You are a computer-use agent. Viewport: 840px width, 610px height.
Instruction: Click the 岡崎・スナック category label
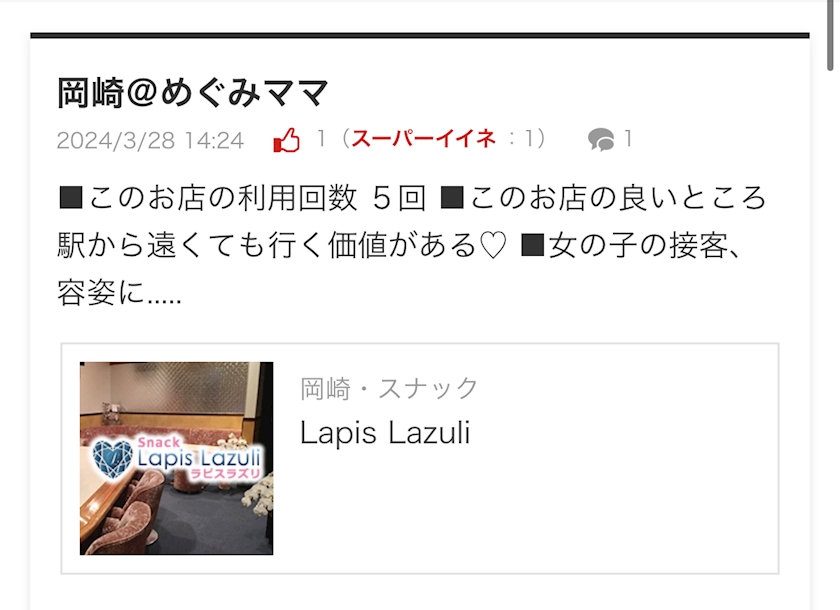388,388
